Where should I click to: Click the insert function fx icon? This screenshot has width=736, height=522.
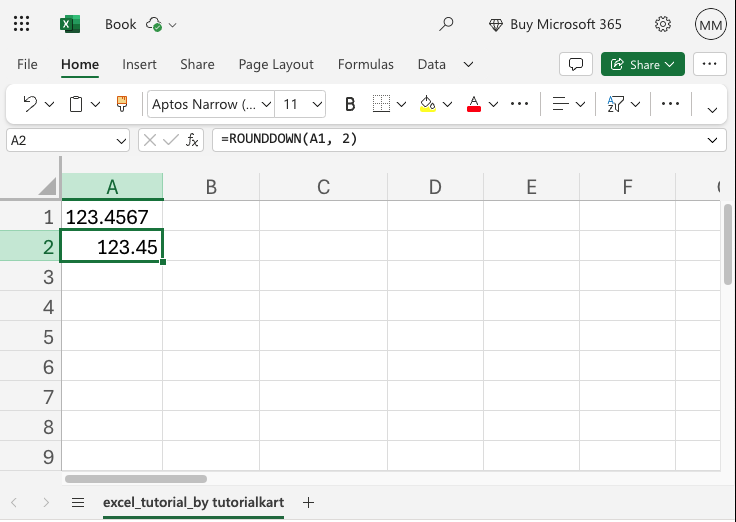point(192,140)
